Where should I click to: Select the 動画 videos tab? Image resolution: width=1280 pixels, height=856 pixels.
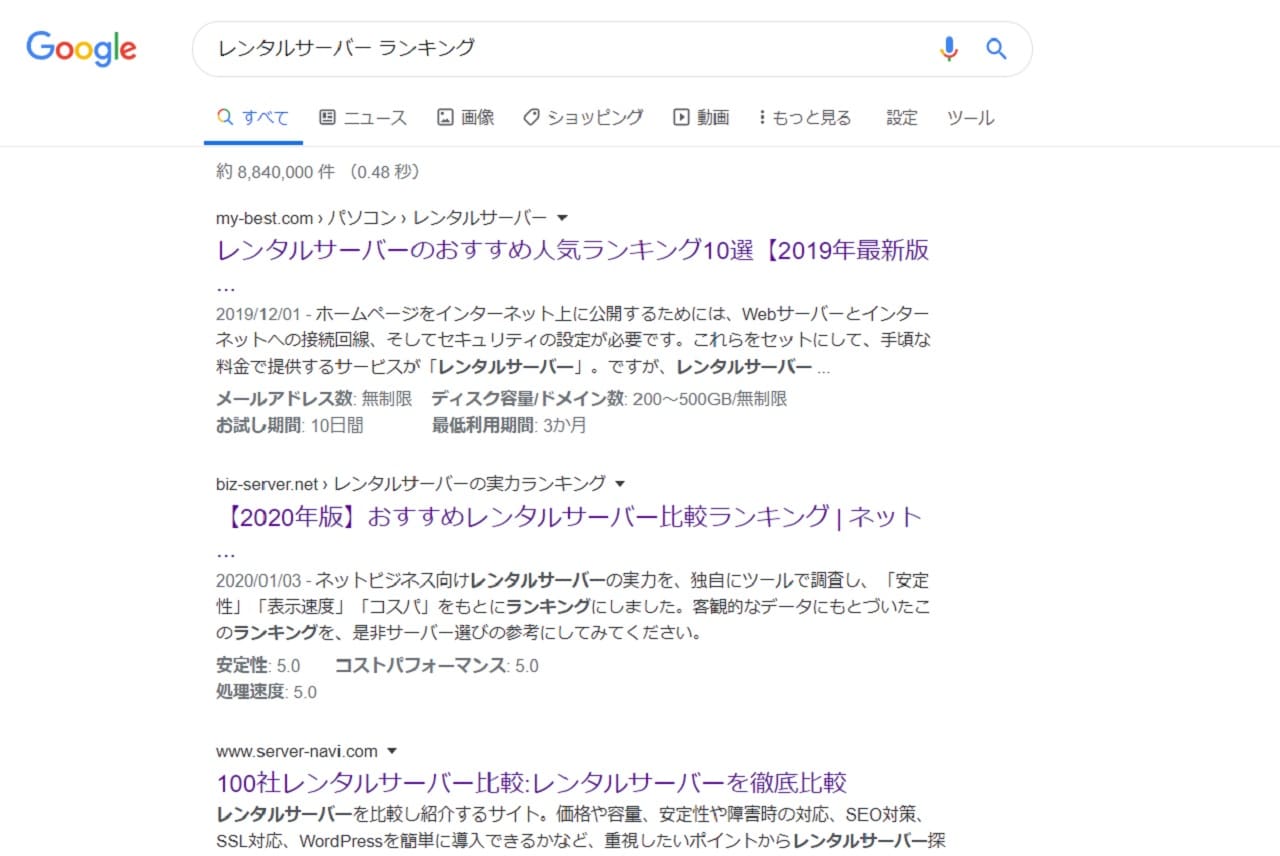point(701,118)
